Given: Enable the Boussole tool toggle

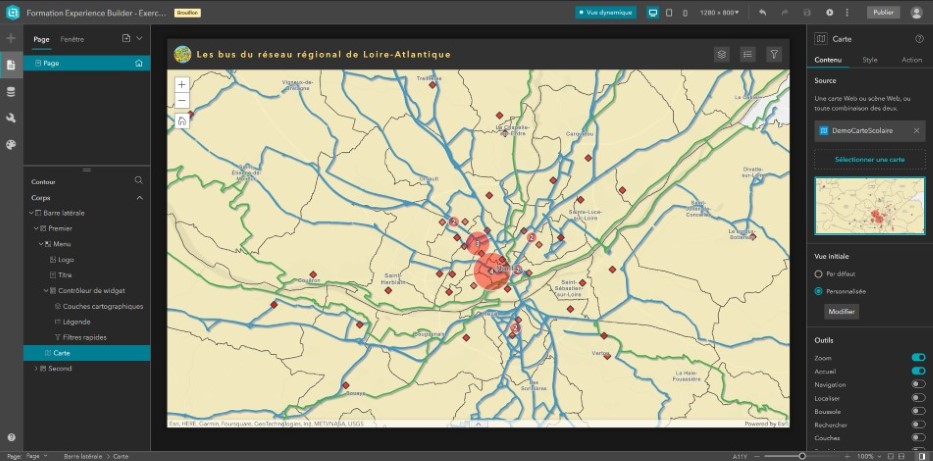Looking at the screenshot, I should [918, 411].
